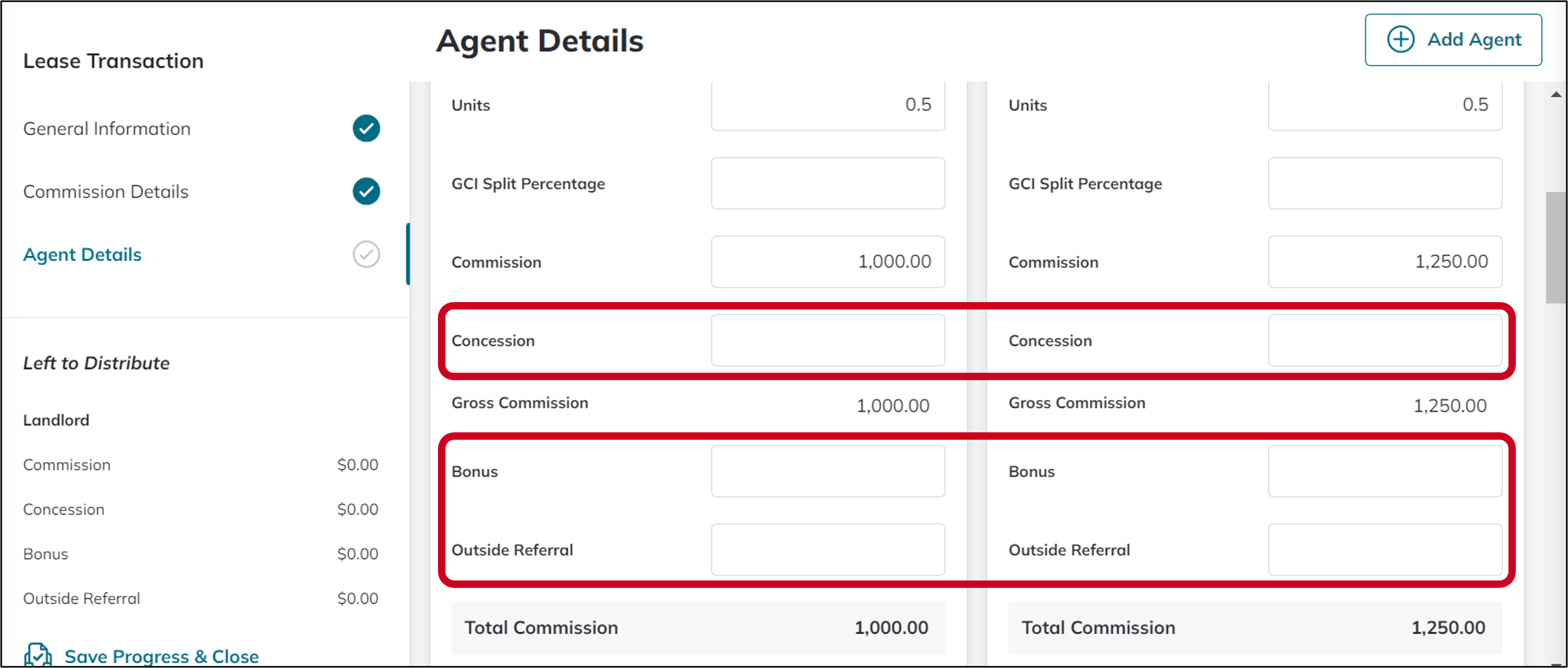Click first agent's Commission field showing 1,000.00

[828, 262]
